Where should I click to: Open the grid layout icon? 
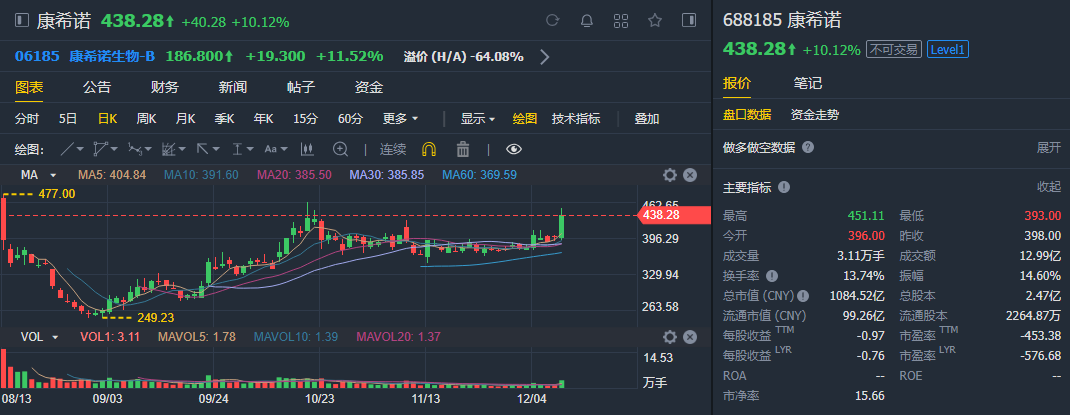(x=620, y=20)
